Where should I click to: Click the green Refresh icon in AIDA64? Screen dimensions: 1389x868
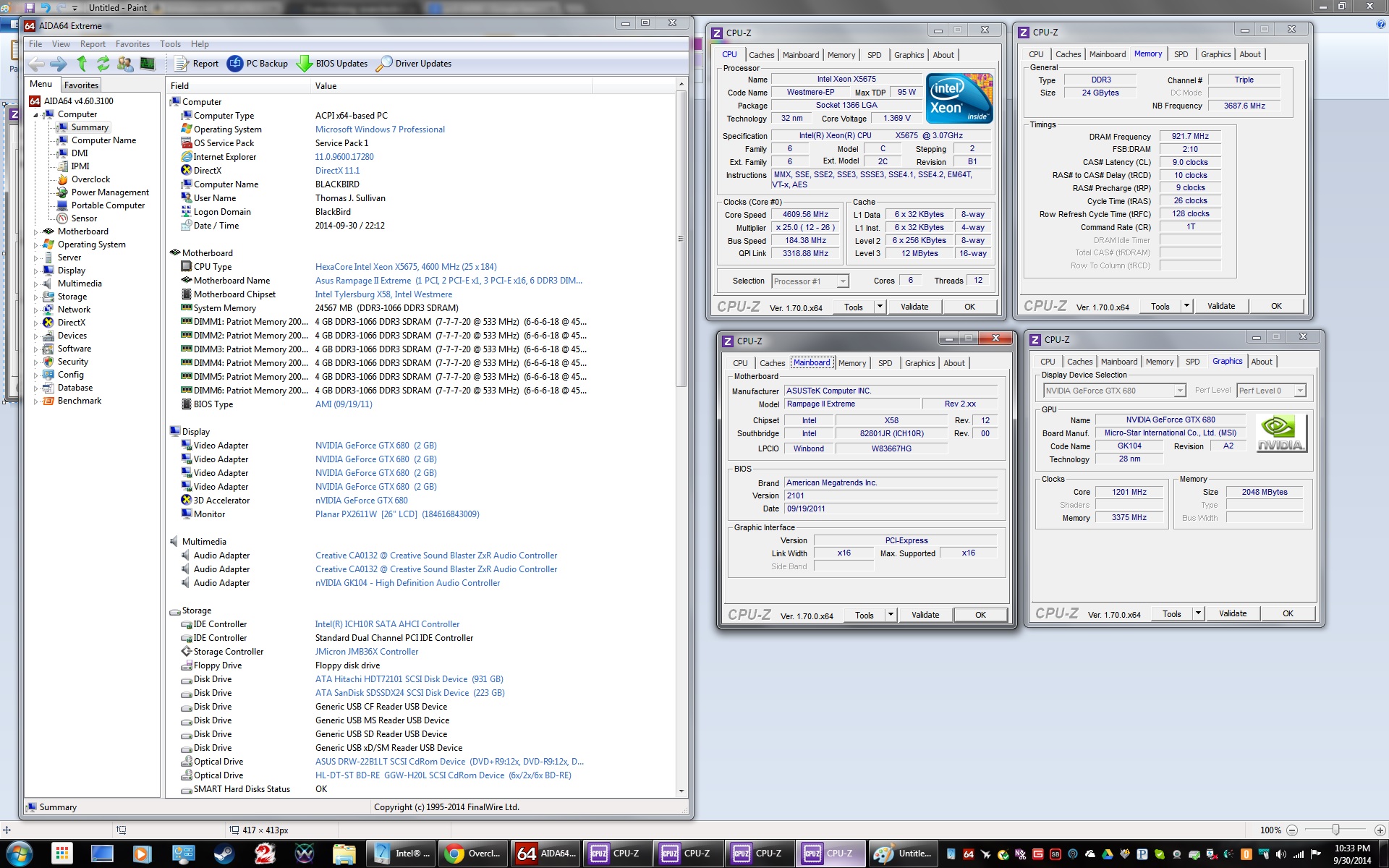(x=103, y=64)
